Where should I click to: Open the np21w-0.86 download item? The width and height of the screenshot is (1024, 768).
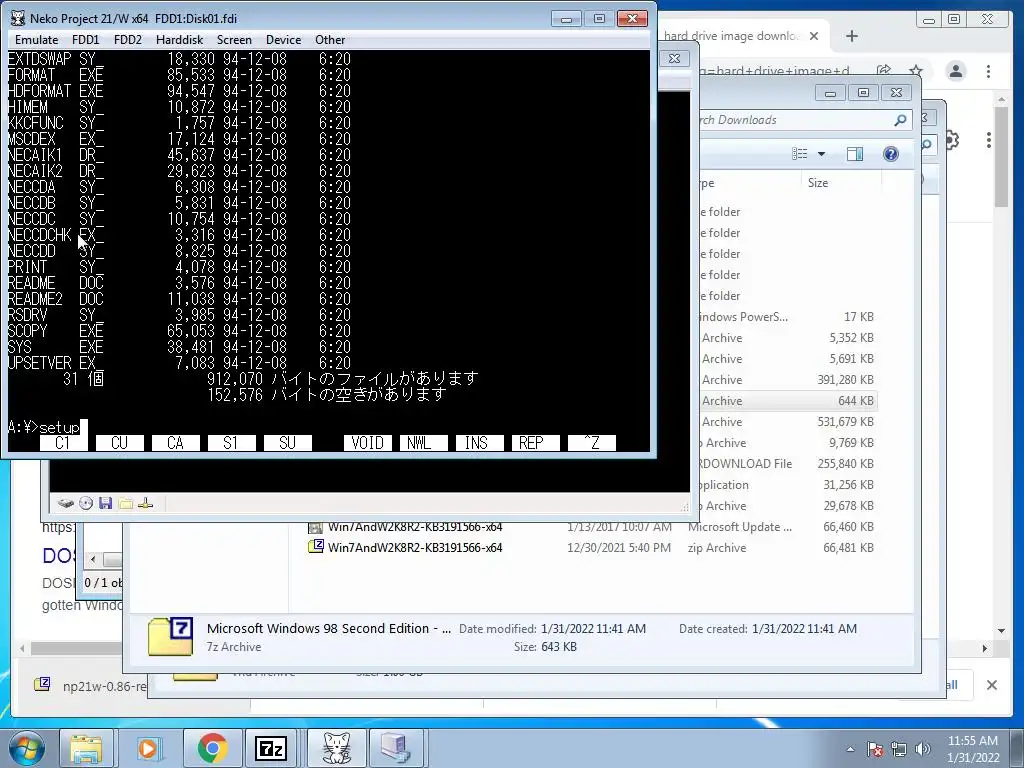91,686
